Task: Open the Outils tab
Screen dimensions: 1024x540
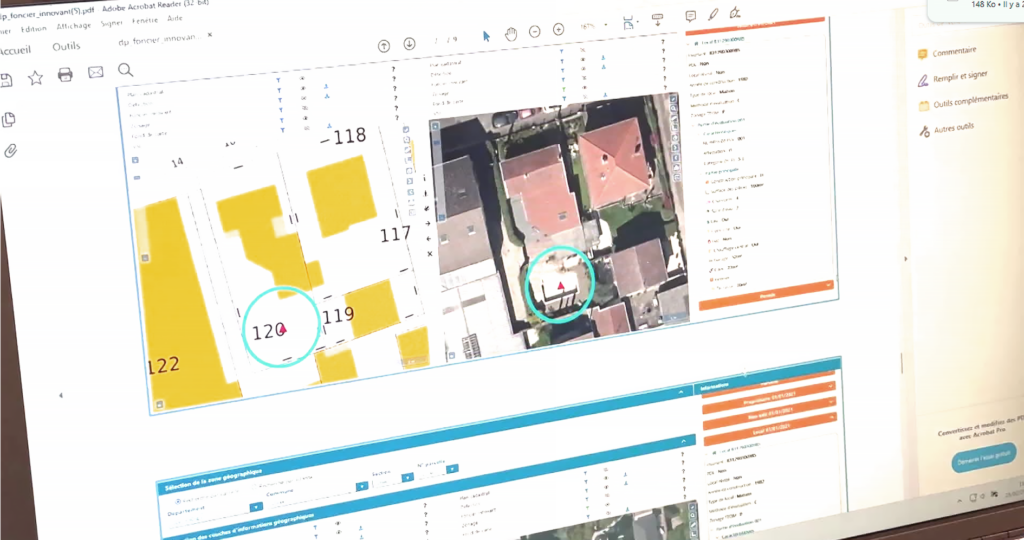Action: tap(66, 46)
